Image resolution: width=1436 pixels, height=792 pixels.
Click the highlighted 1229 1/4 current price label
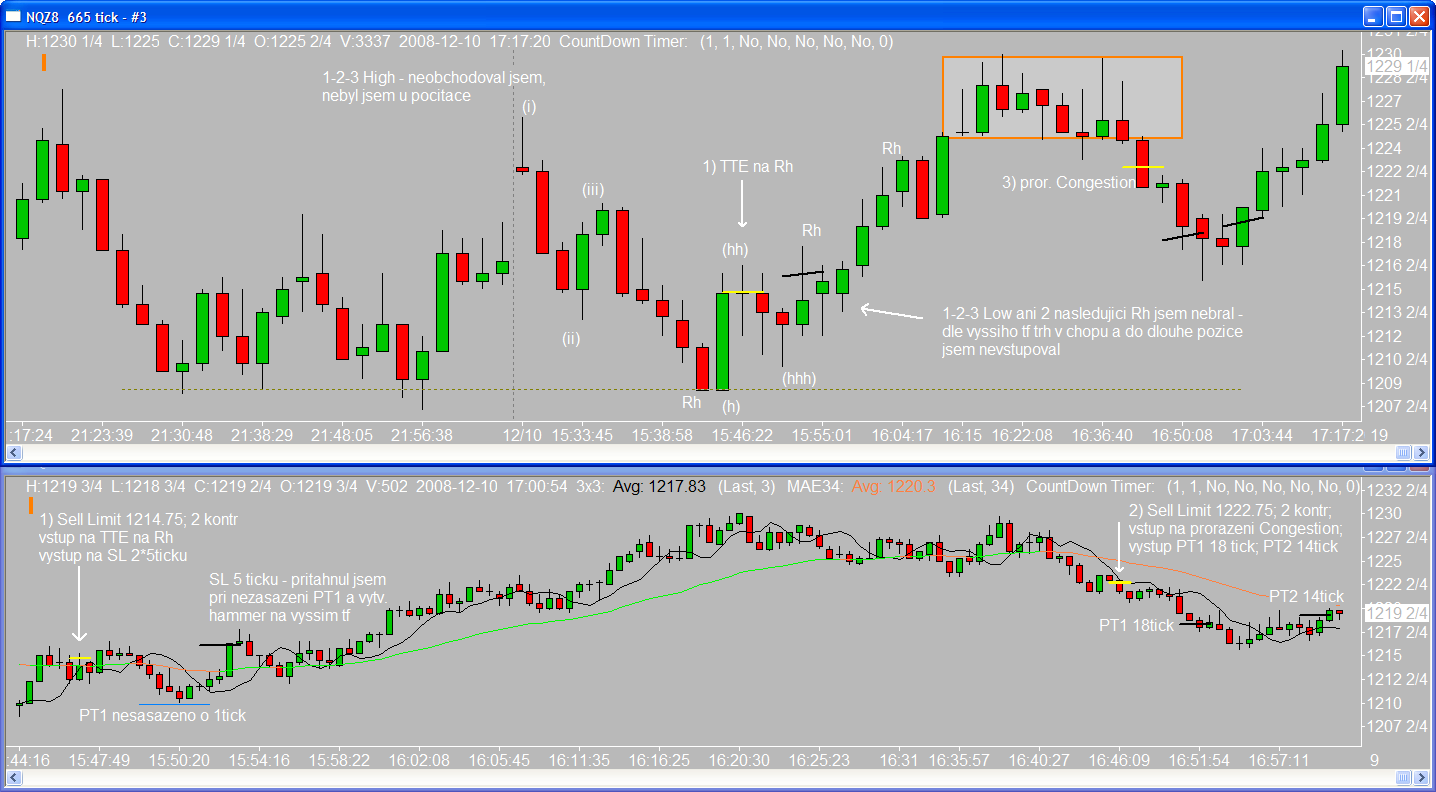pyautogui.click(x=1397, y=66)
